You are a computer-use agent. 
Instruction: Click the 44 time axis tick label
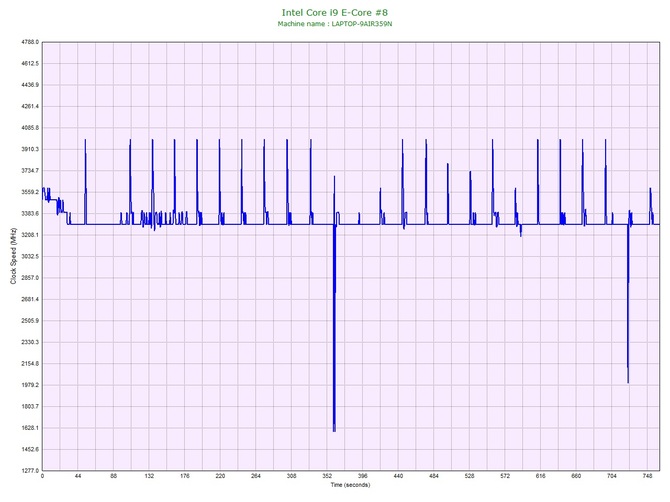78,476
